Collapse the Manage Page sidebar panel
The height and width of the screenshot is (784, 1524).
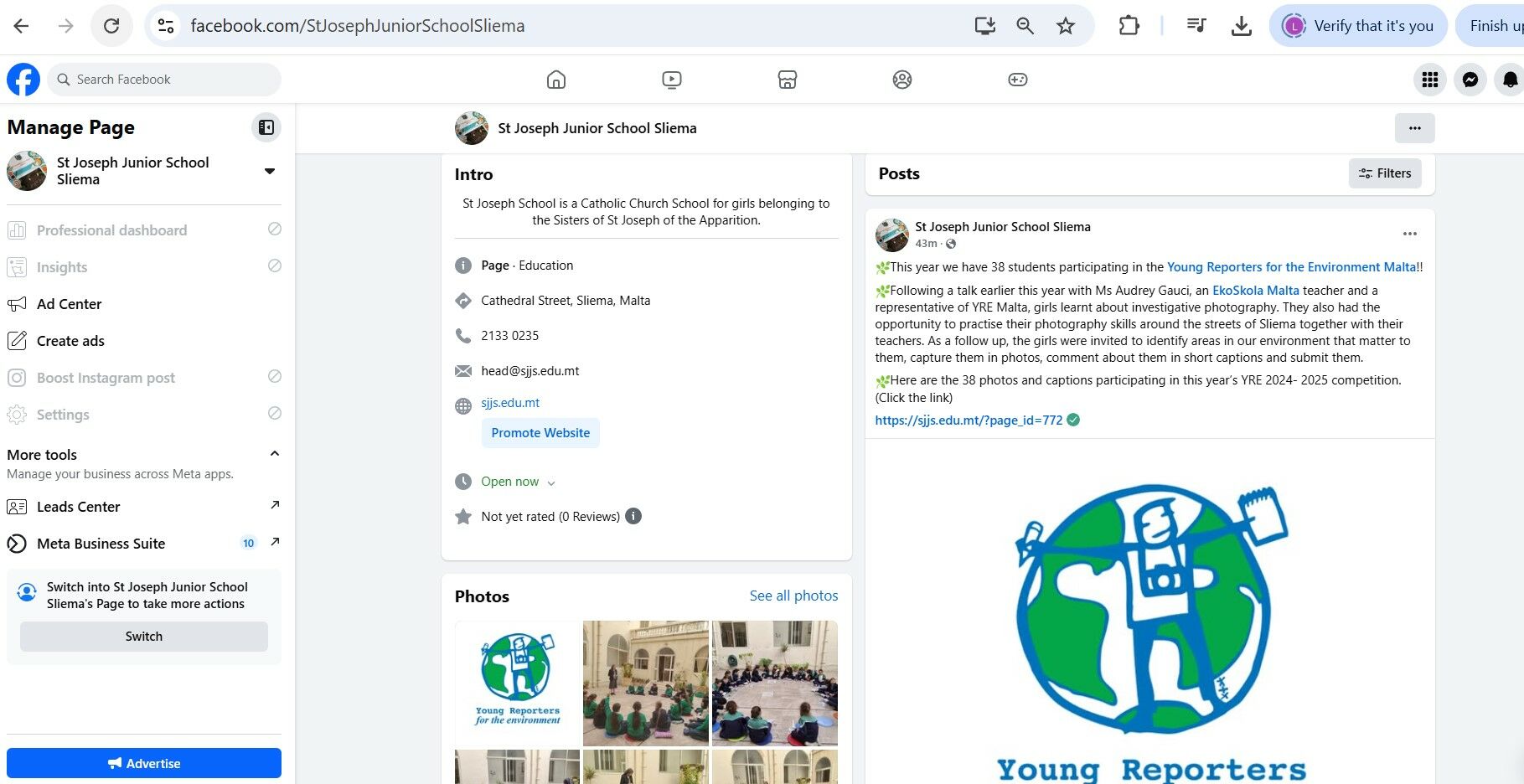click(266, 127)
